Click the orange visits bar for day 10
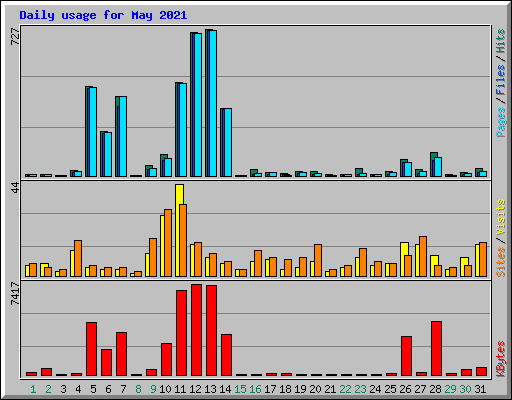The image size is (512, 400). (x=168, y=243)
